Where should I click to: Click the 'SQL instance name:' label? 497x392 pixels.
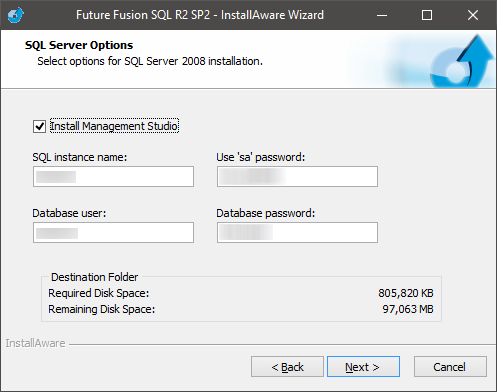click(x=80, y=157)
